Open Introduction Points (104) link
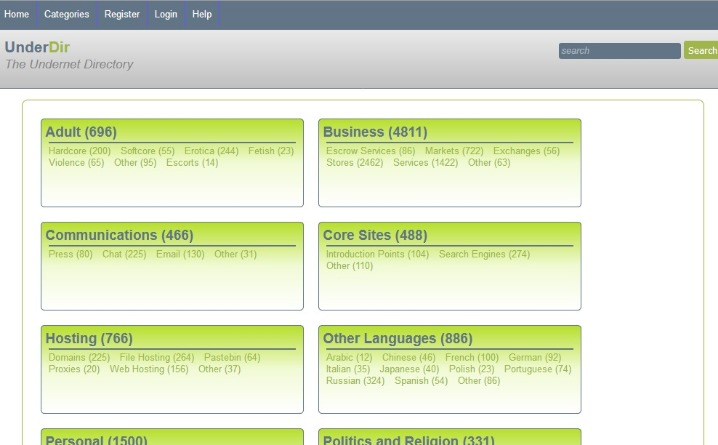Screen dimensions: 718x445 tap(377, 254)
